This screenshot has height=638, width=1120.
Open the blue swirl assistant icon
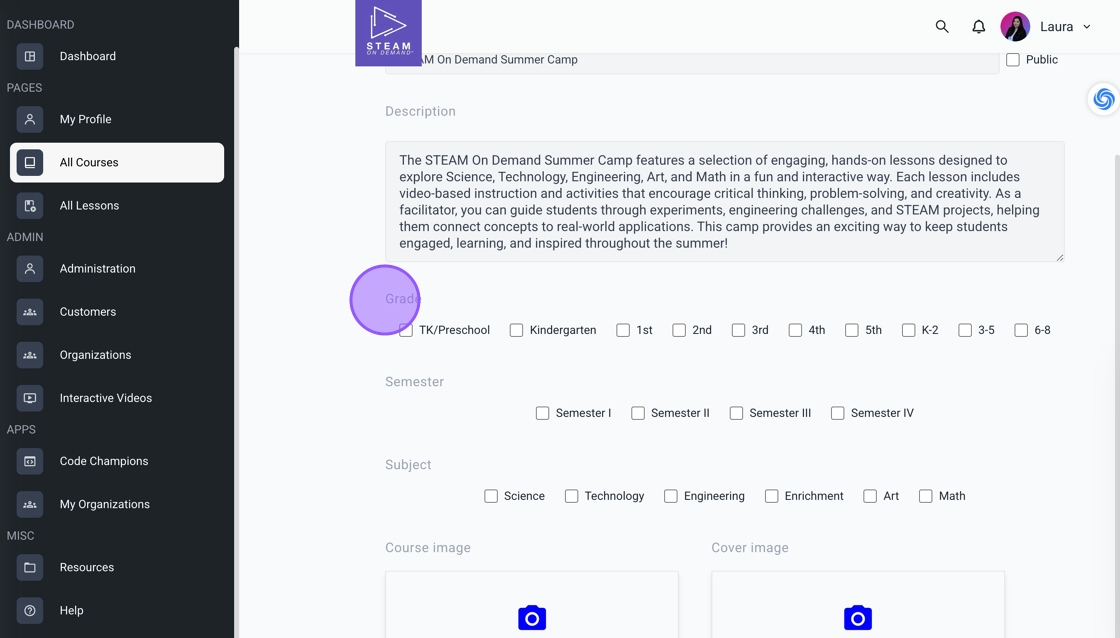point(1103,99)
